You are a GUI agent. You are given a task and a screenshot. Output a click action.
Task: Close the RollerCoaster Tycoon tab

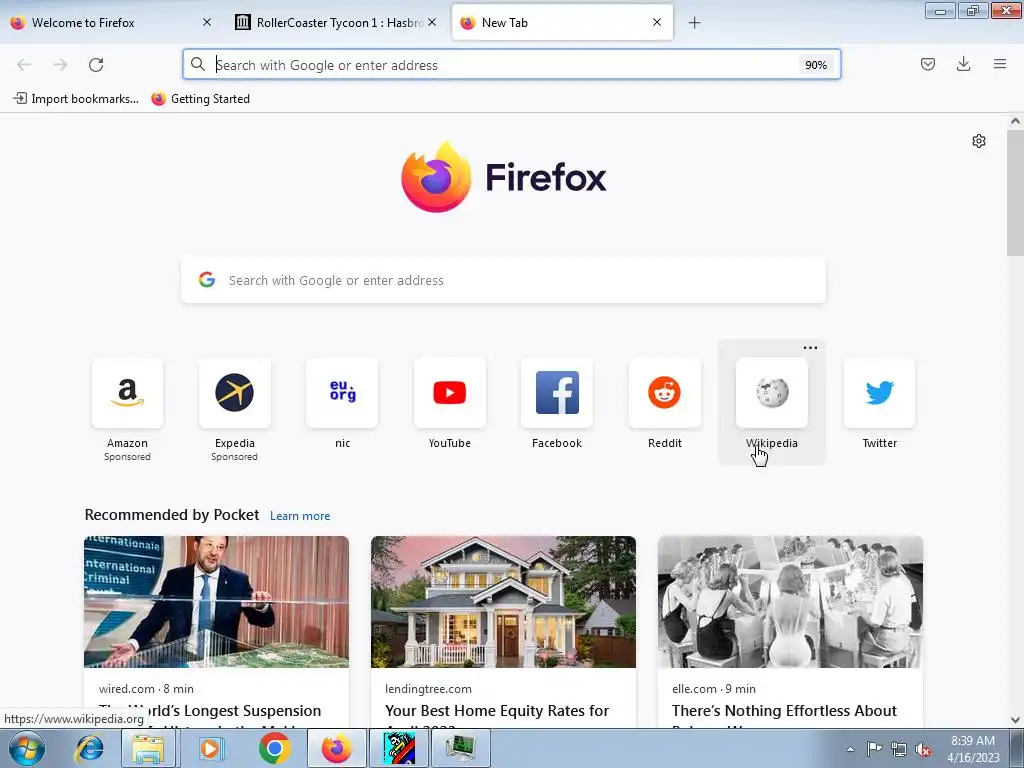(x=432, y=22)
